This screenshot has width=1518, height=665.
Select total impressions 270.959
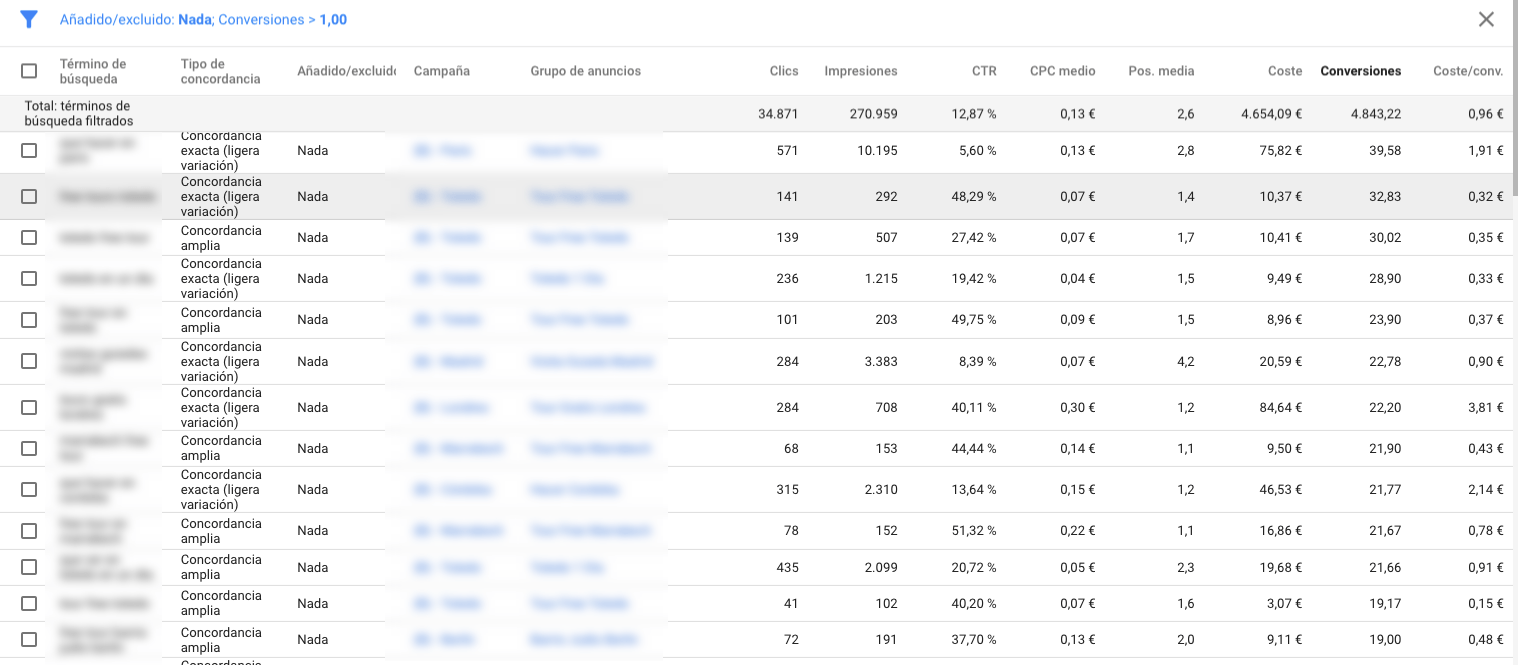[873, 114]
